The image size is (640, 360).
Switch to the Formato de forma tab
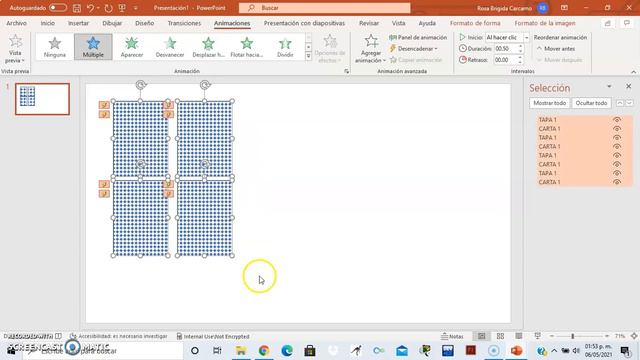[x=475, y=23]
